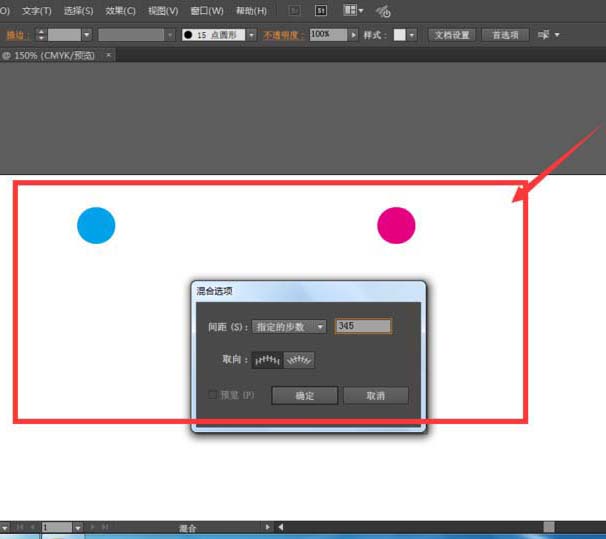This screenshot has height=539, width=606.
Task: Open the 帮助(H) menu
Action: click(x=252, y=11)
